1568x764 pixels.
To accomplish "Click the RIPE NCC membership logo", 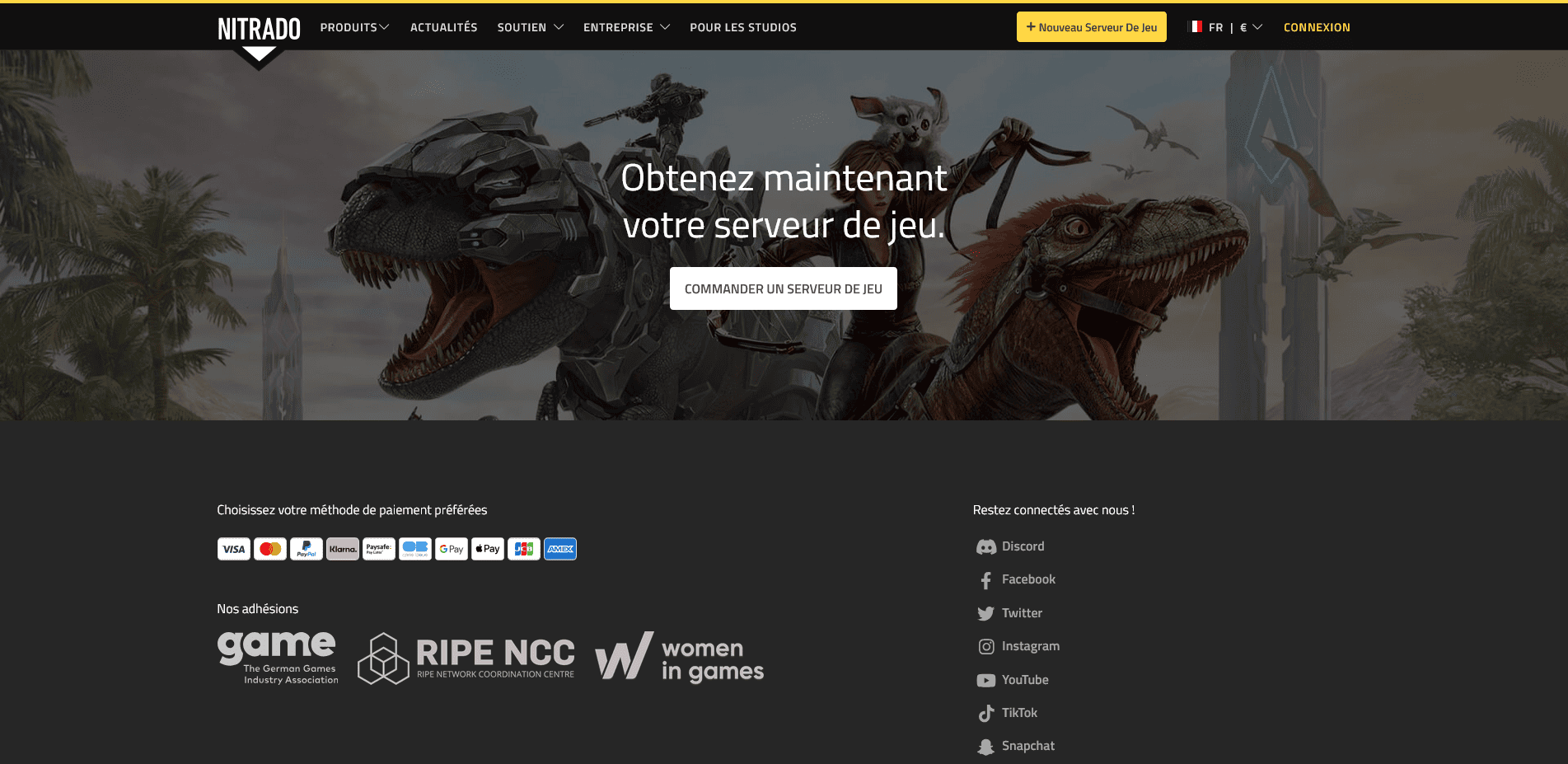I will click(x=466, y=659).
